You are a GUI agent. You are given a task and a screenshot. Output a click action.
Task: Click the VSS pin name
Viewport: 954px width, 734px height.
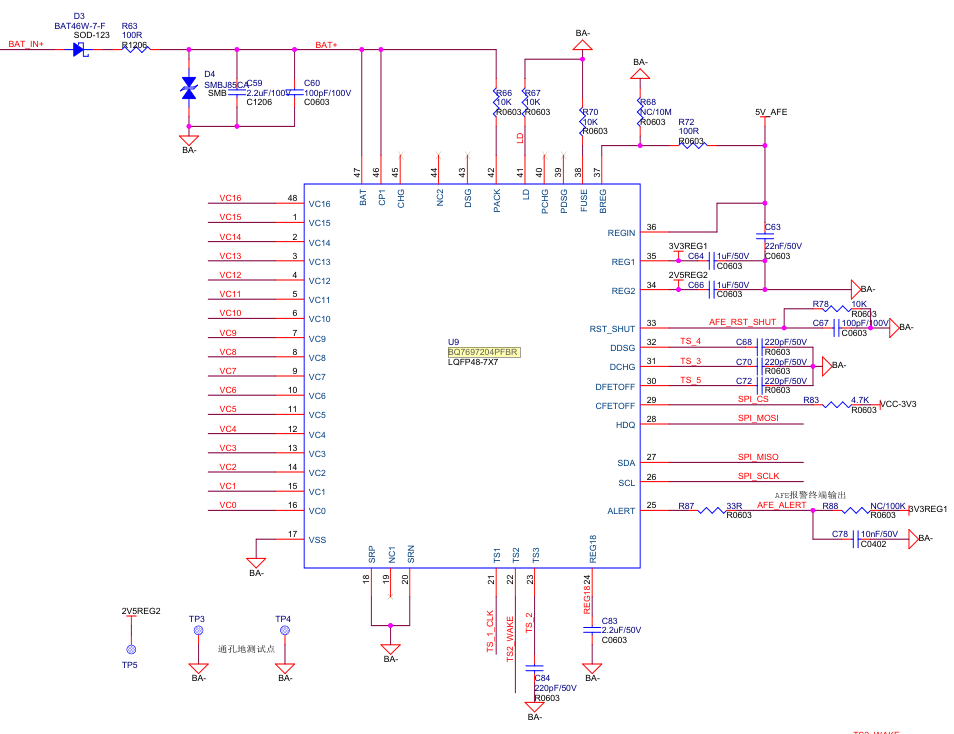(x=317, y=540)
